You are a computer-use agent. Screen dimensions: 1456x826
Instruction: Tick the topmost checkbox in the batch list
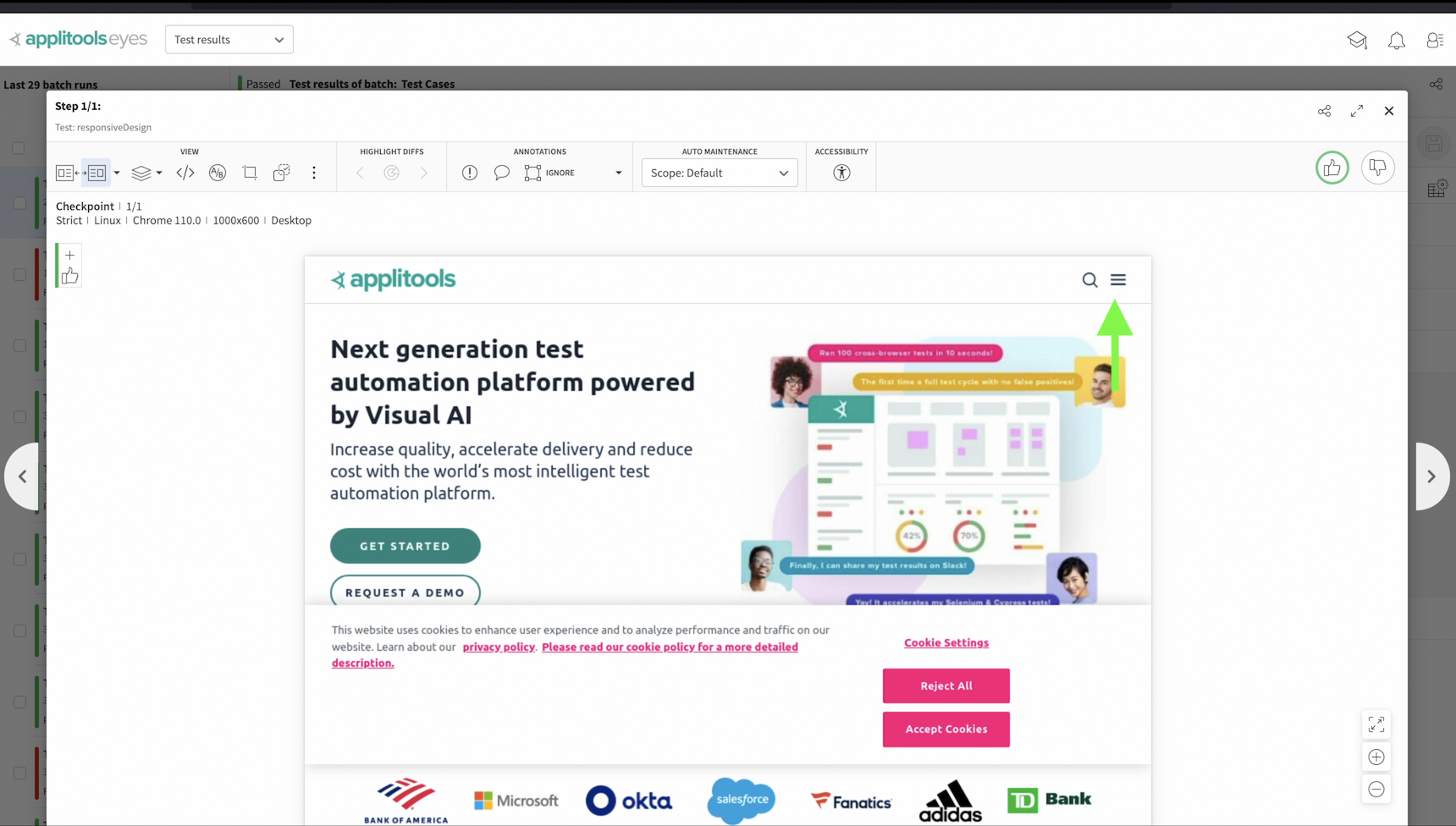(18, 147)
